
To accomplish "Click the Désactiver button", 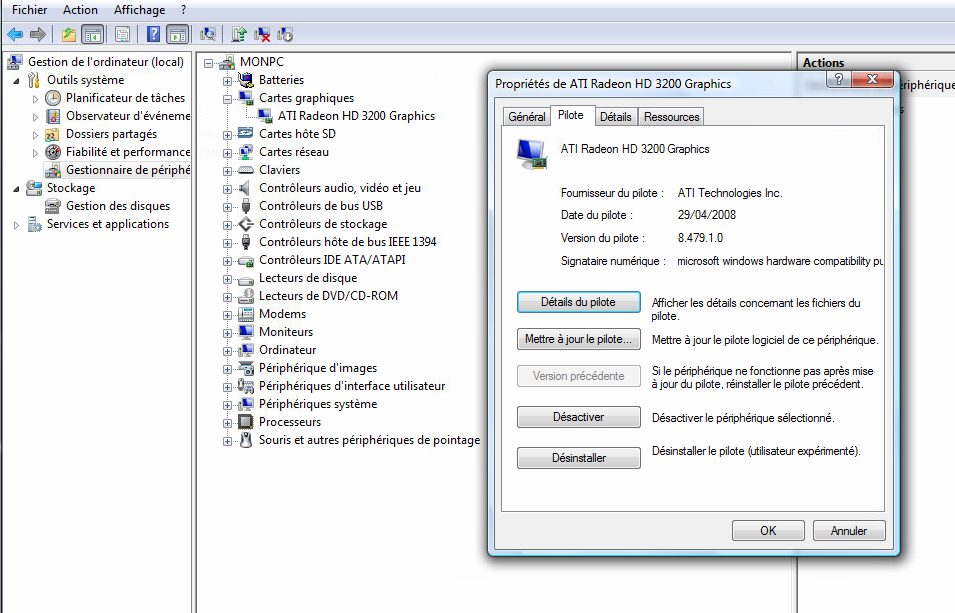I will pyautogui.click(x=579, y=417).
